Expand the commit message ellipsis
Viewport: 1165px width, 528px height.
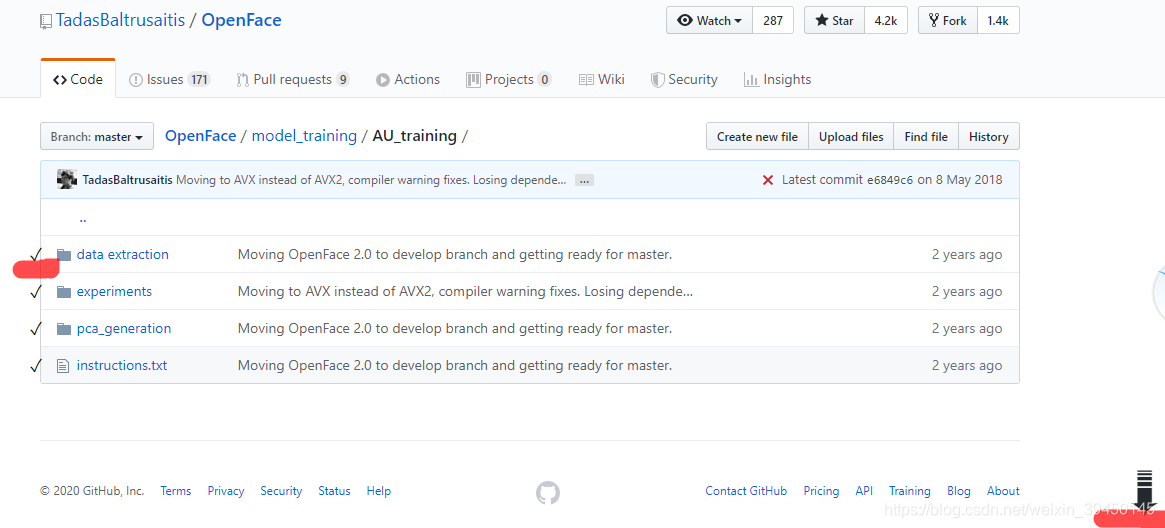coord(584,180)
